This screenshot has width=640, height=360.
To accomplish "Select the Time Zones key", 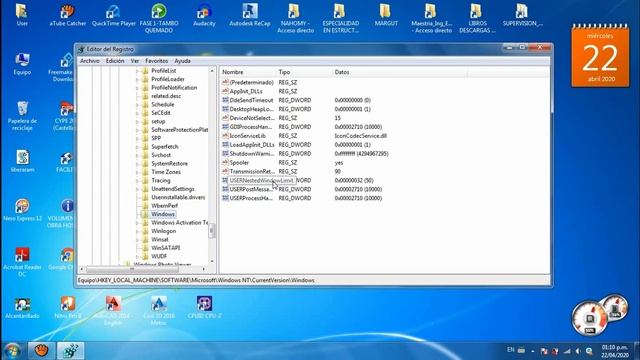I will click(166, 172).
